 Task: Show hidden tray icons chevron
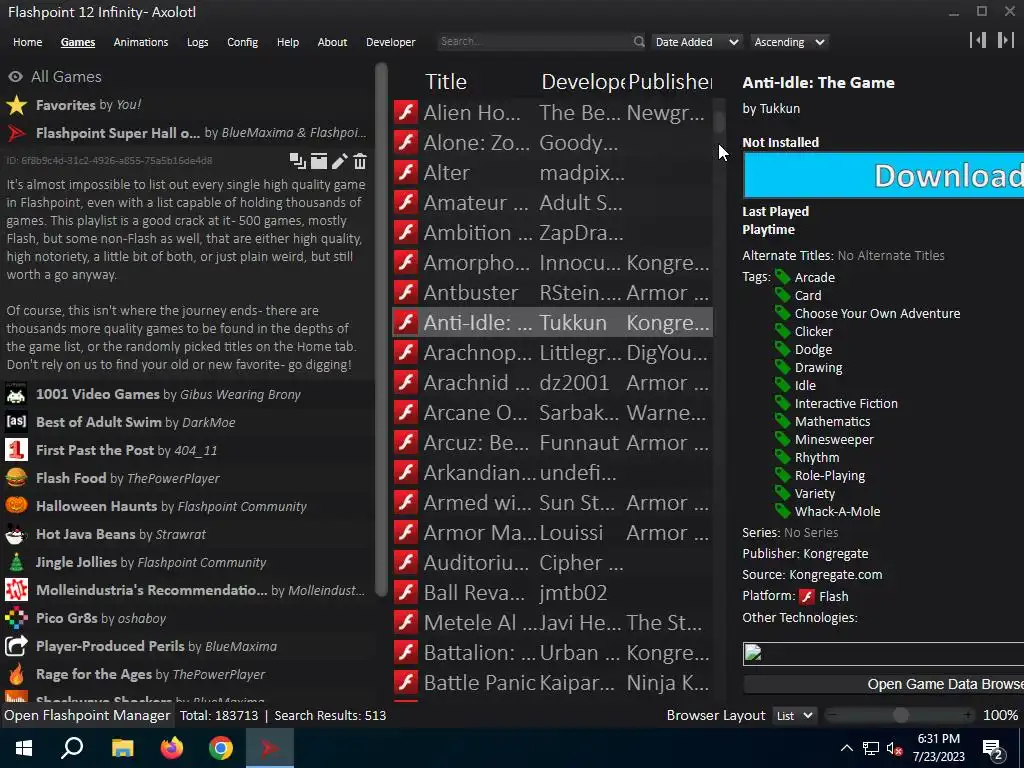[846, 748]
